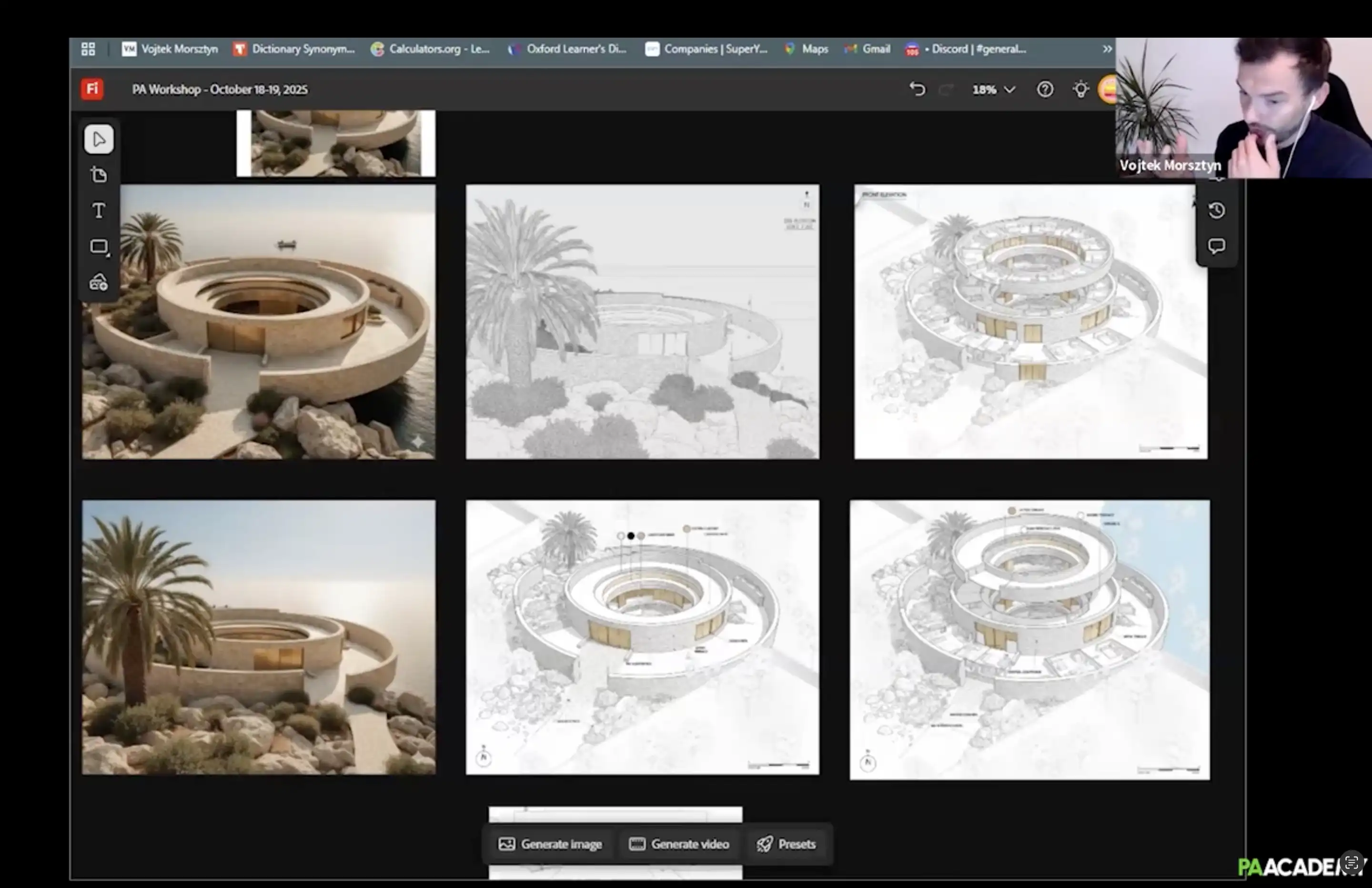
Task: Click the undo arrow
Action: click(917, 90)
